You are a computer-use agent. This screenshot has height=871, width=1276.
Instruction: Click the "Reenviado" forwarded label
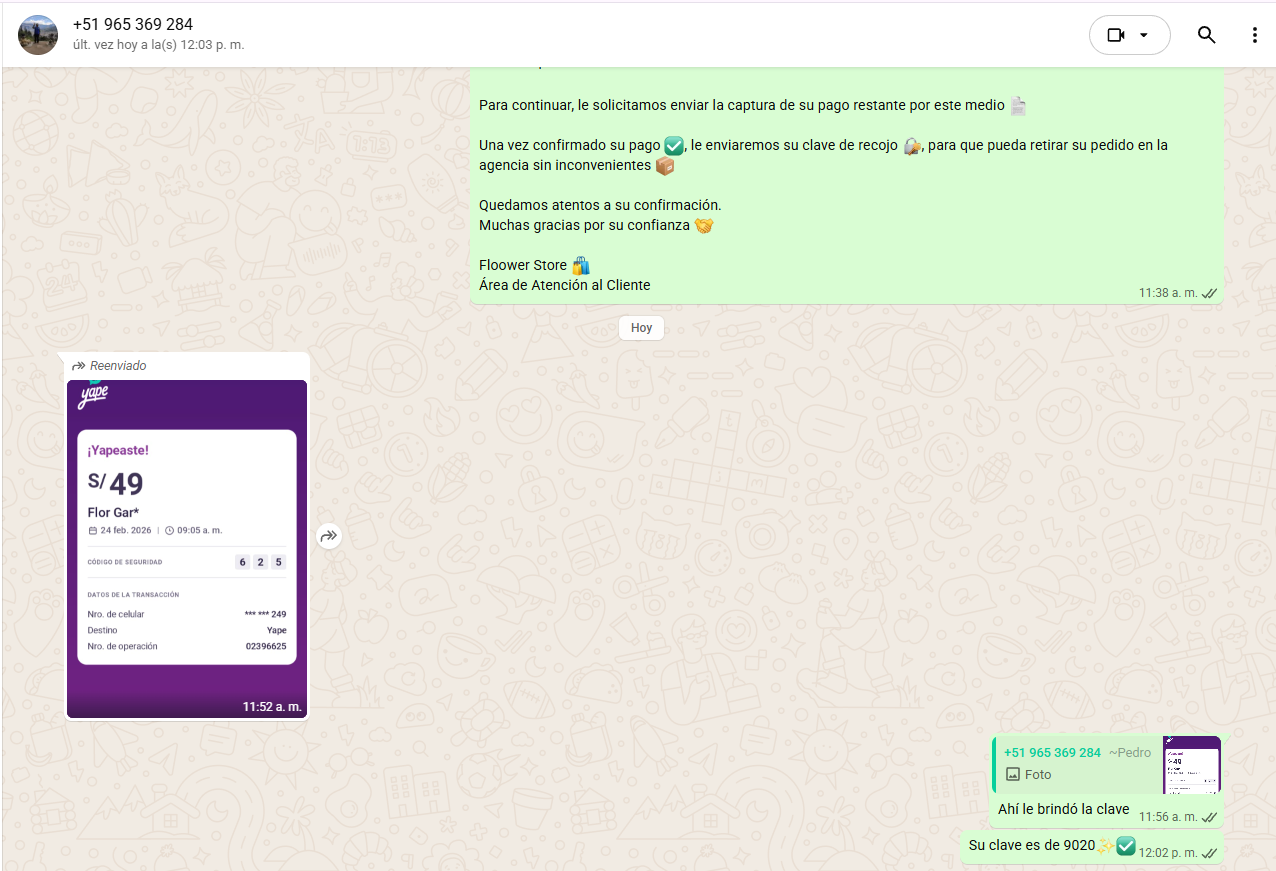(117, 366)
